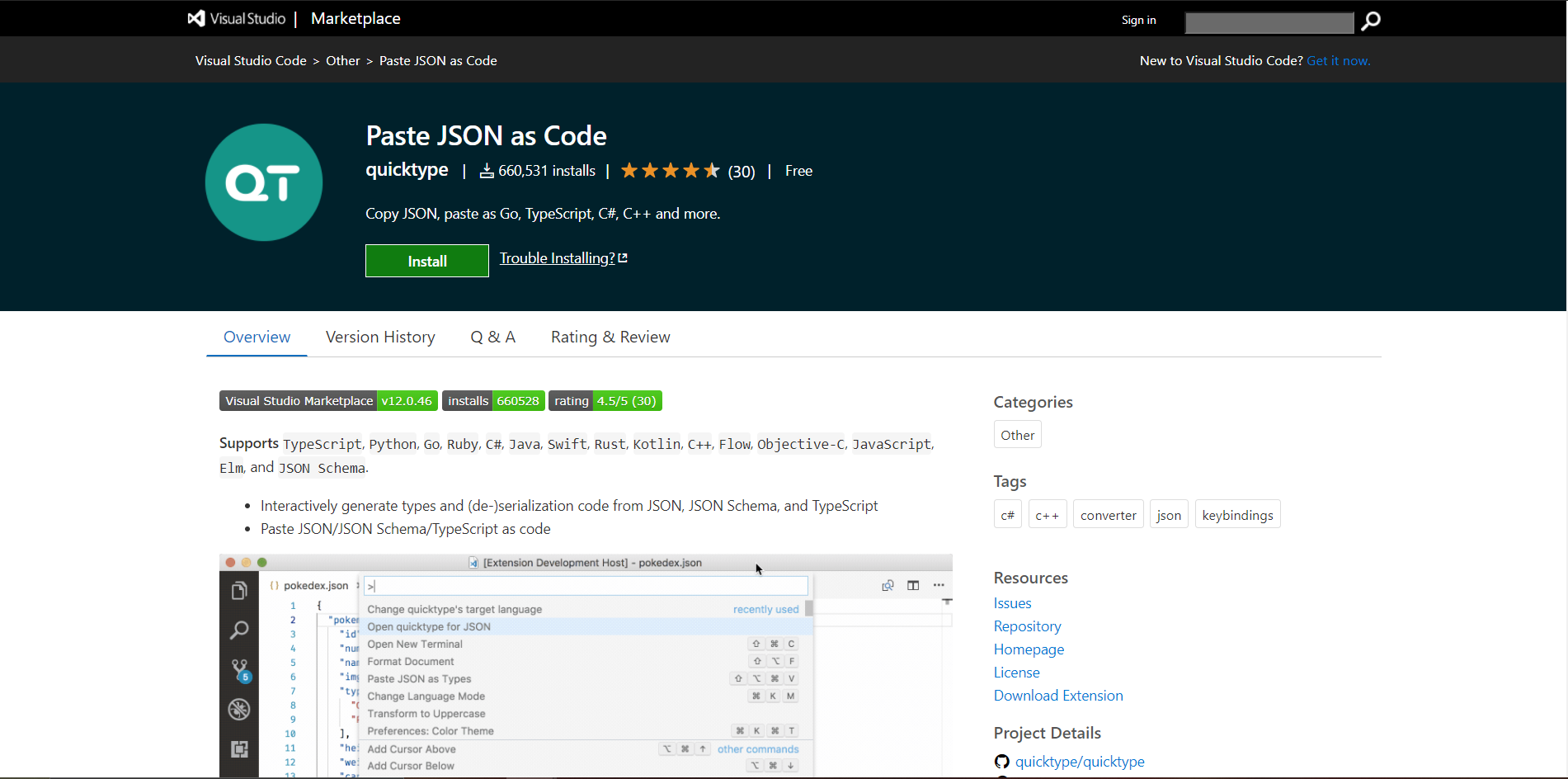Screen dimensions: 1568x779
Task: Open the Repository resource link
Action: click(x=1027, y=626)
